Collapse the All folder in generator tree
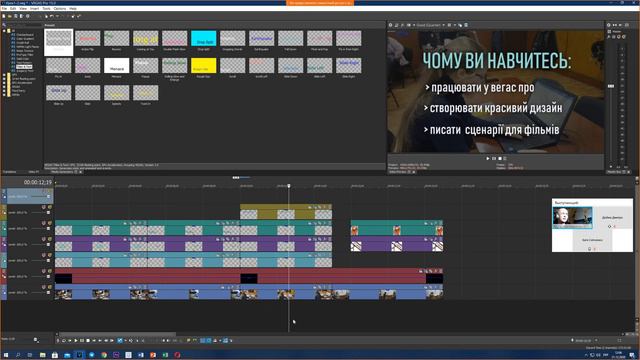This screenshot has width=640, height=360. point(4,31)
